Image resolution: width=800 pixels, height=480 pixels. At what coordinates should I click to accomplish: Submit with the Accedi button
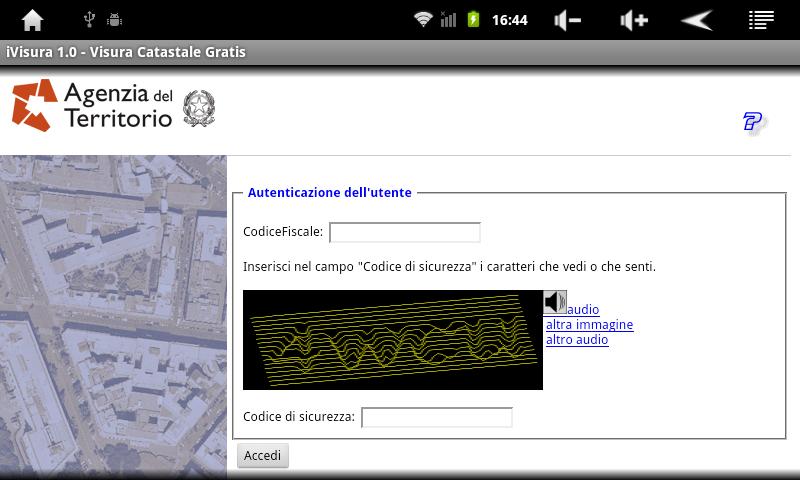click(x=263, y=455)
